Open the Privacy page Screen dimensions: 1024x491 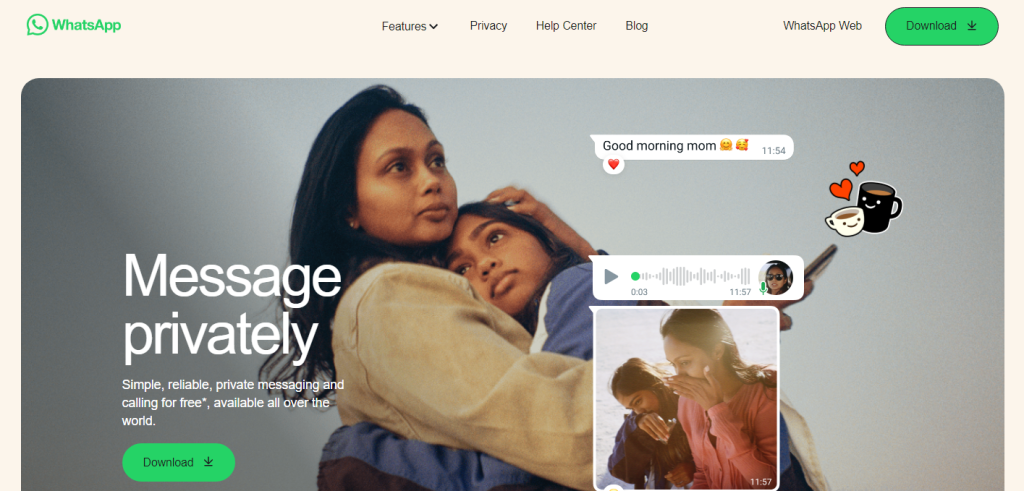point(488,25)
